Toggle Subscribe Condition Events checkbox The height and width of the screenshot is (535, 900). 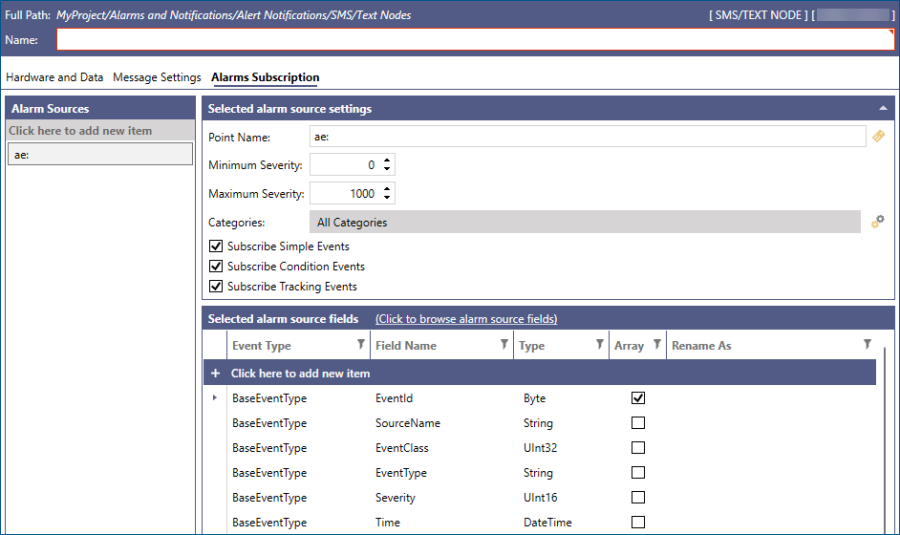215,267
